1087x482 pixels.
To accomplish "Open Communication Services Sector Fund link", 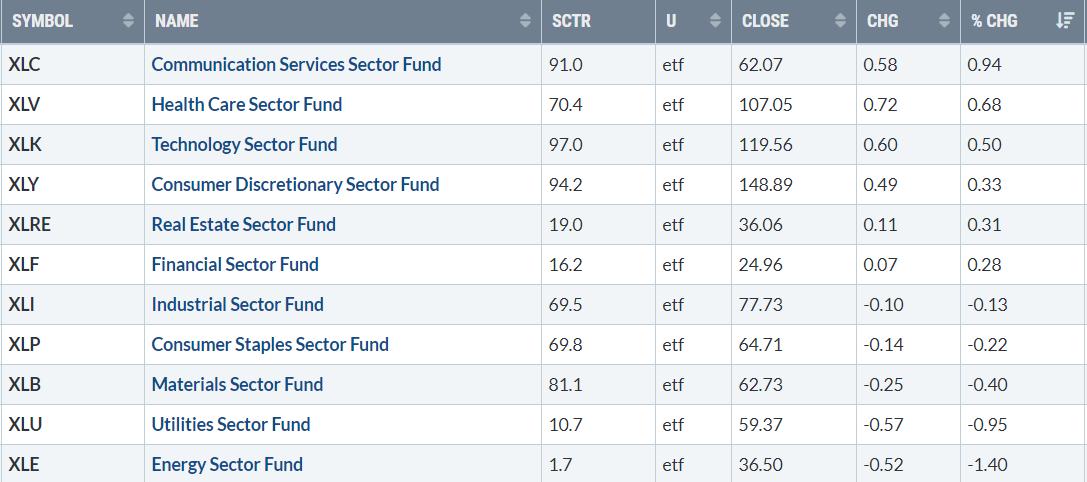I will coord(296,64).
